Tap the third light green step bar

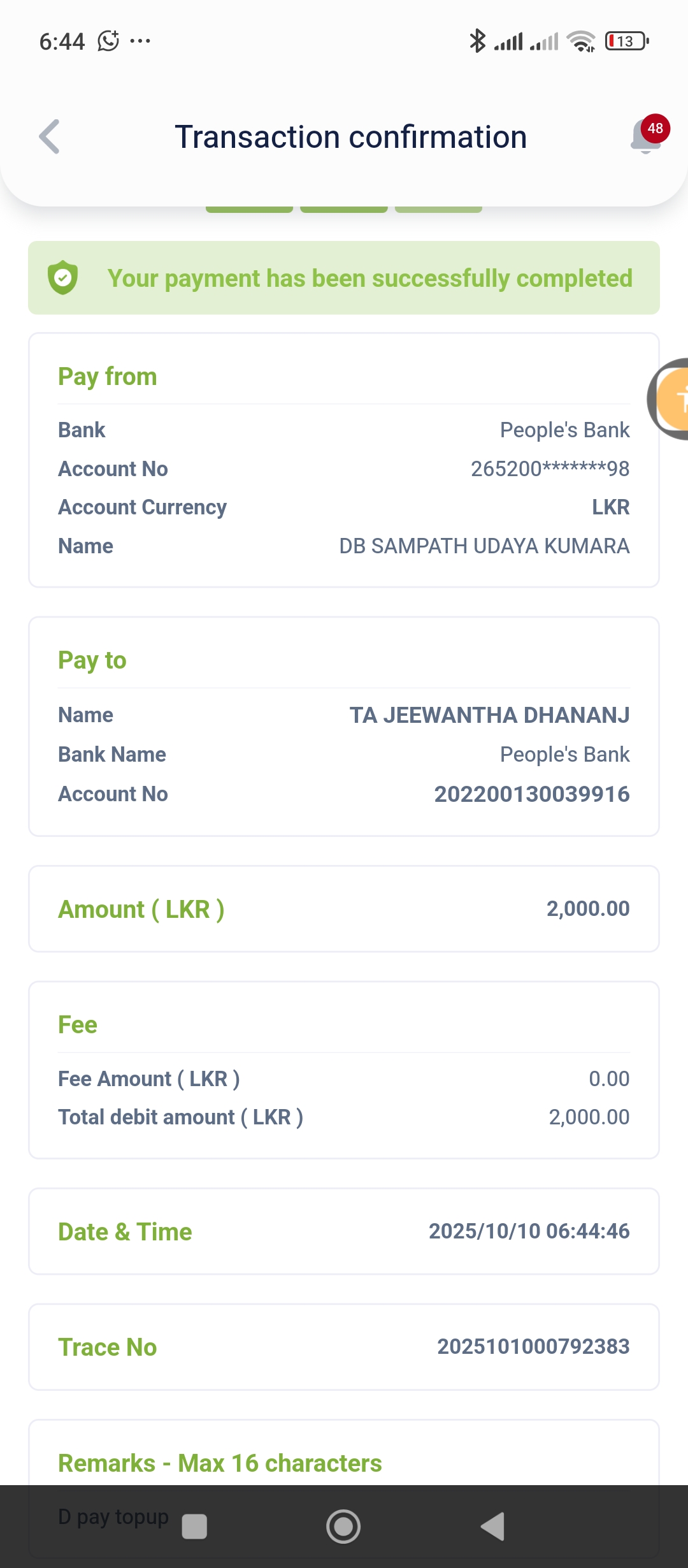pyautogui.click(x=438, y=208)
